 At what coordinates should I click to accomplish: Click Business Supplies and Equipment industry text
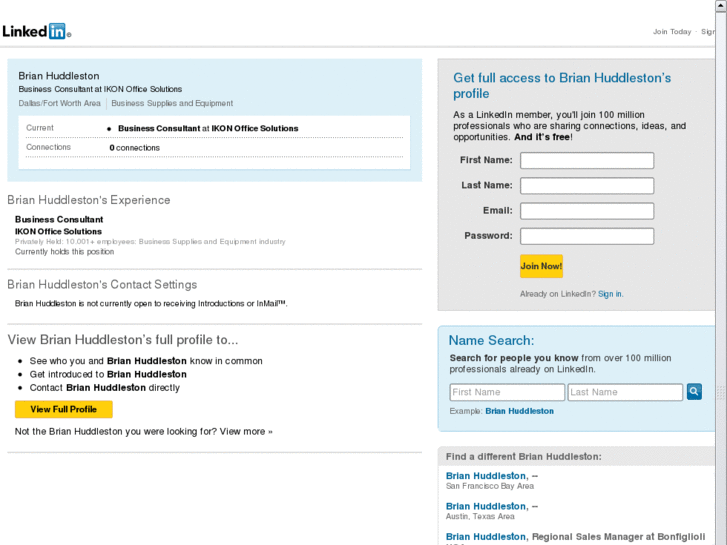(x=172, y=103)
